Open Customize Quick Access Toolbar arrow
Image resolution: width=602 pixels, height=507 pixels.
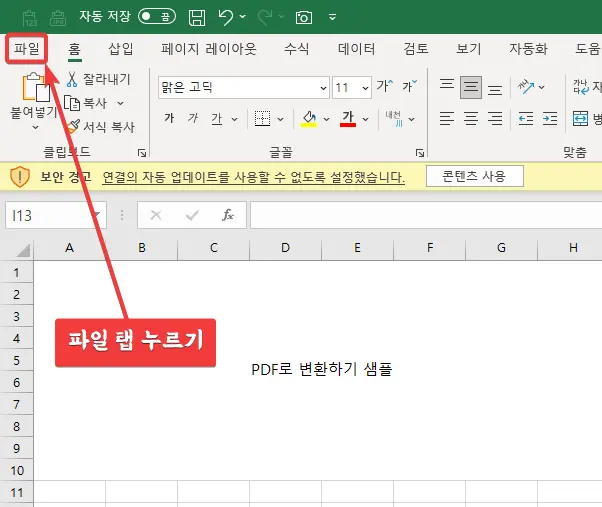(x=332, y=17)
